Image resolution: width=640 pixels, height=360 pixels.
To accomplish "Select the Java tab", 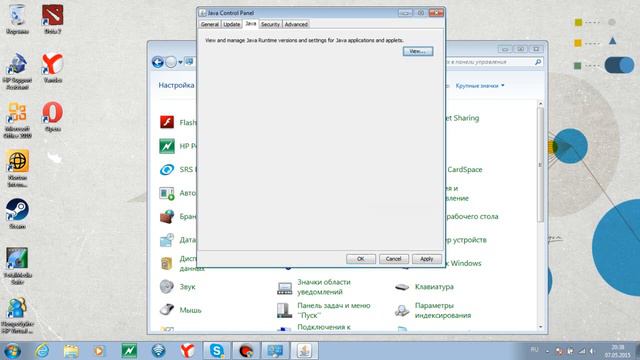I will pos(251,24).
